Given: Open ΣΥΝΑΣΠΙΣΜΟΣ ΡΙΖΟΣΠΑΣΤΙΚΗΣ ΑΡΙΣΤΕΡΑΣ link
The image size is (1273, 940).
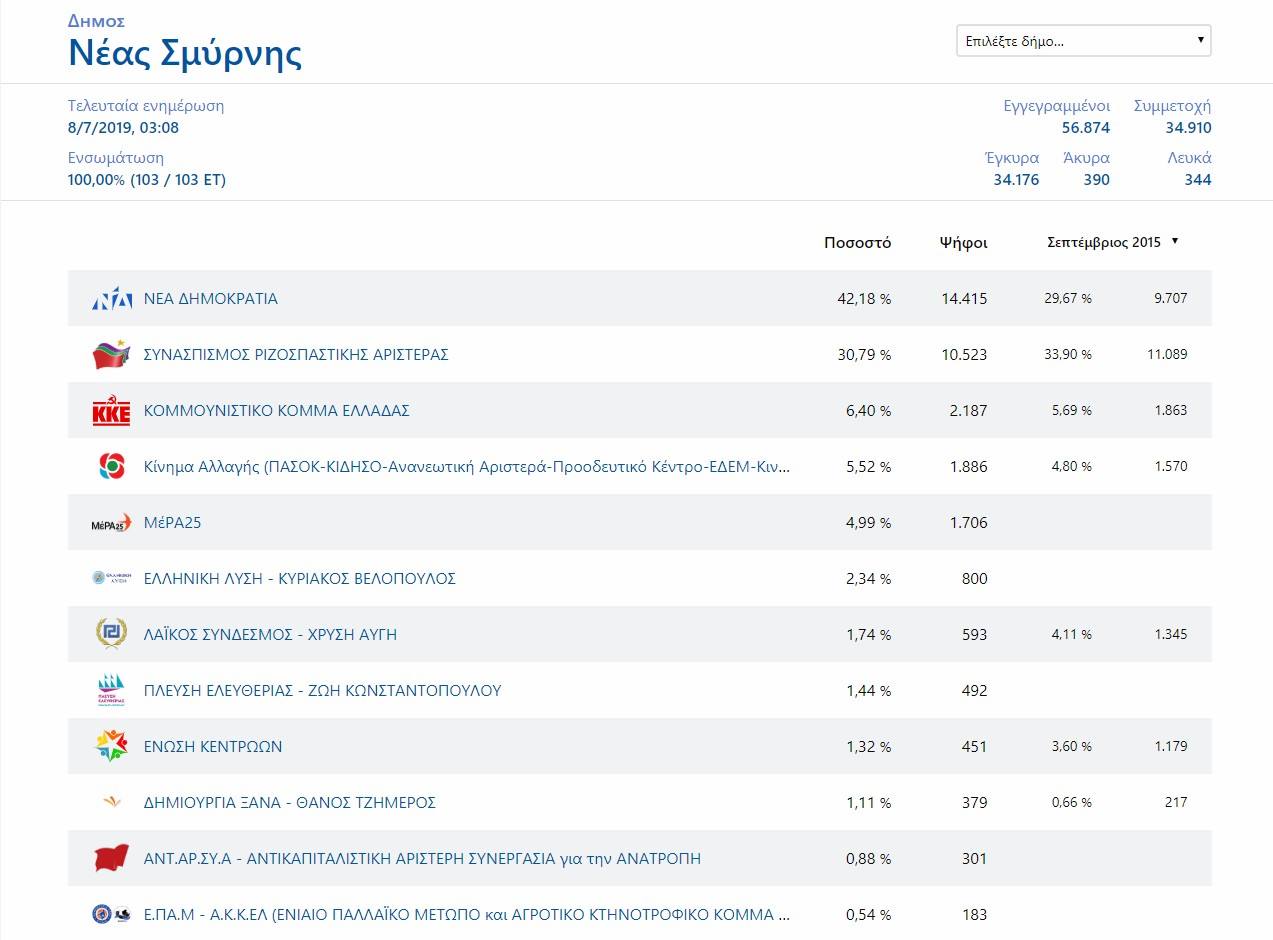Looking at the screenshot, I should point(296,355).
